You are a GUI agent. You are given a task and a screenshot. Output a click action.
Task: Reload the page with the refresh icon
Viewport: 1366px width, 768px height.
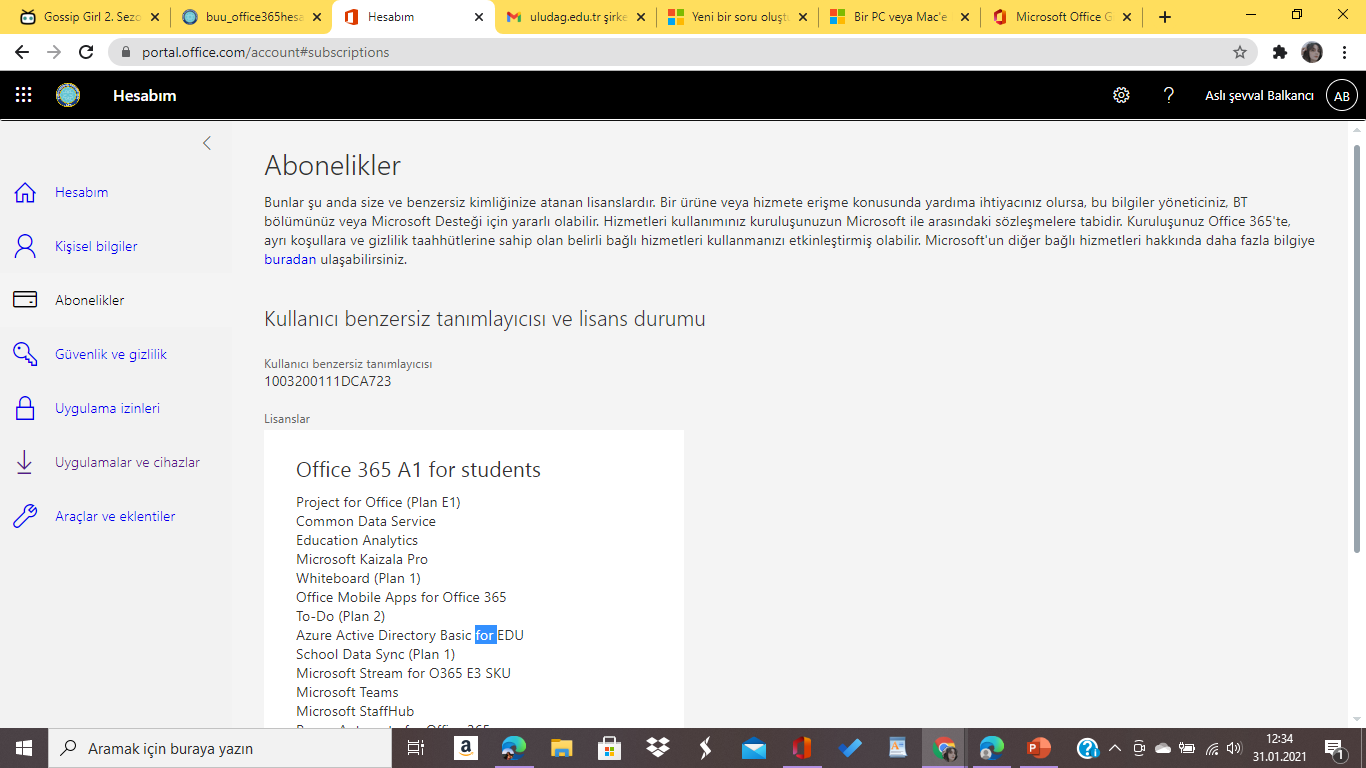[86, 52]
